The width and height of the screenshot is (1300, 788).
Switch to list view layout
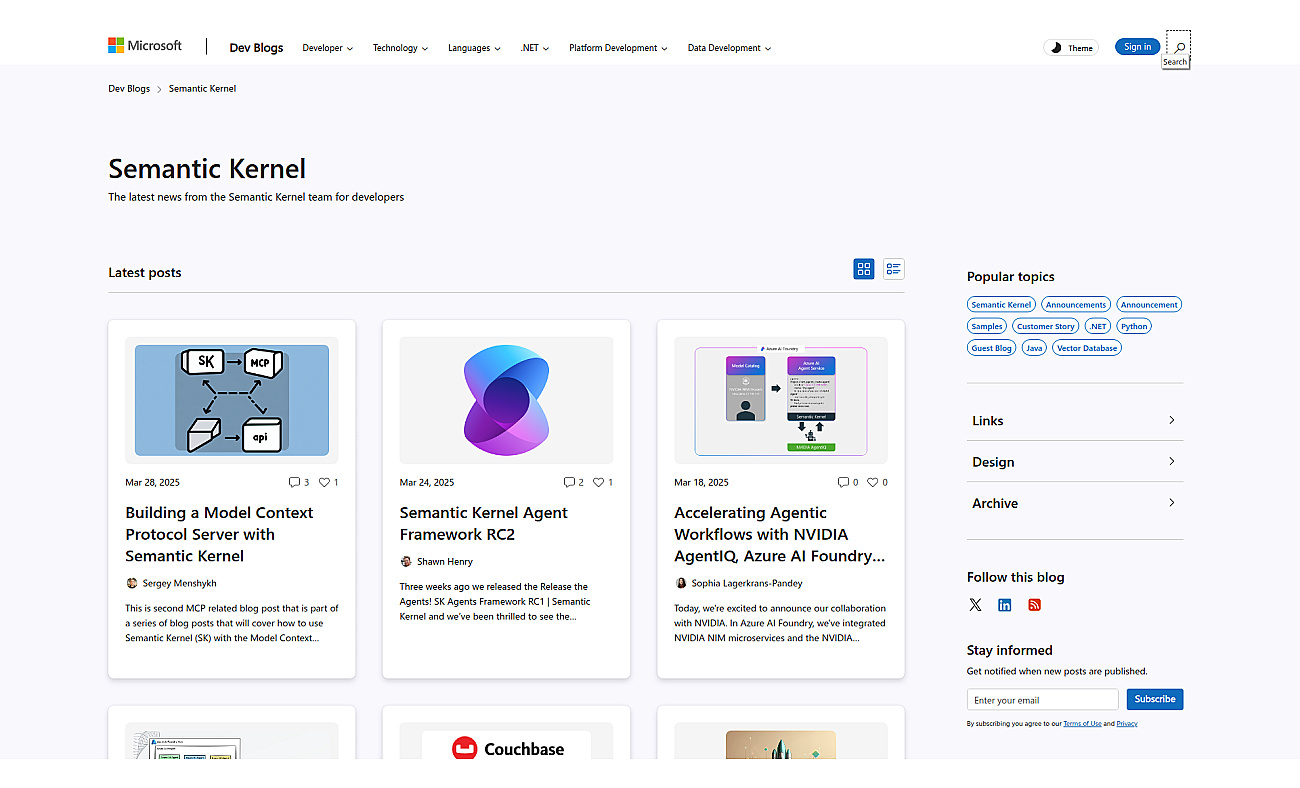[x=894, y=269]
